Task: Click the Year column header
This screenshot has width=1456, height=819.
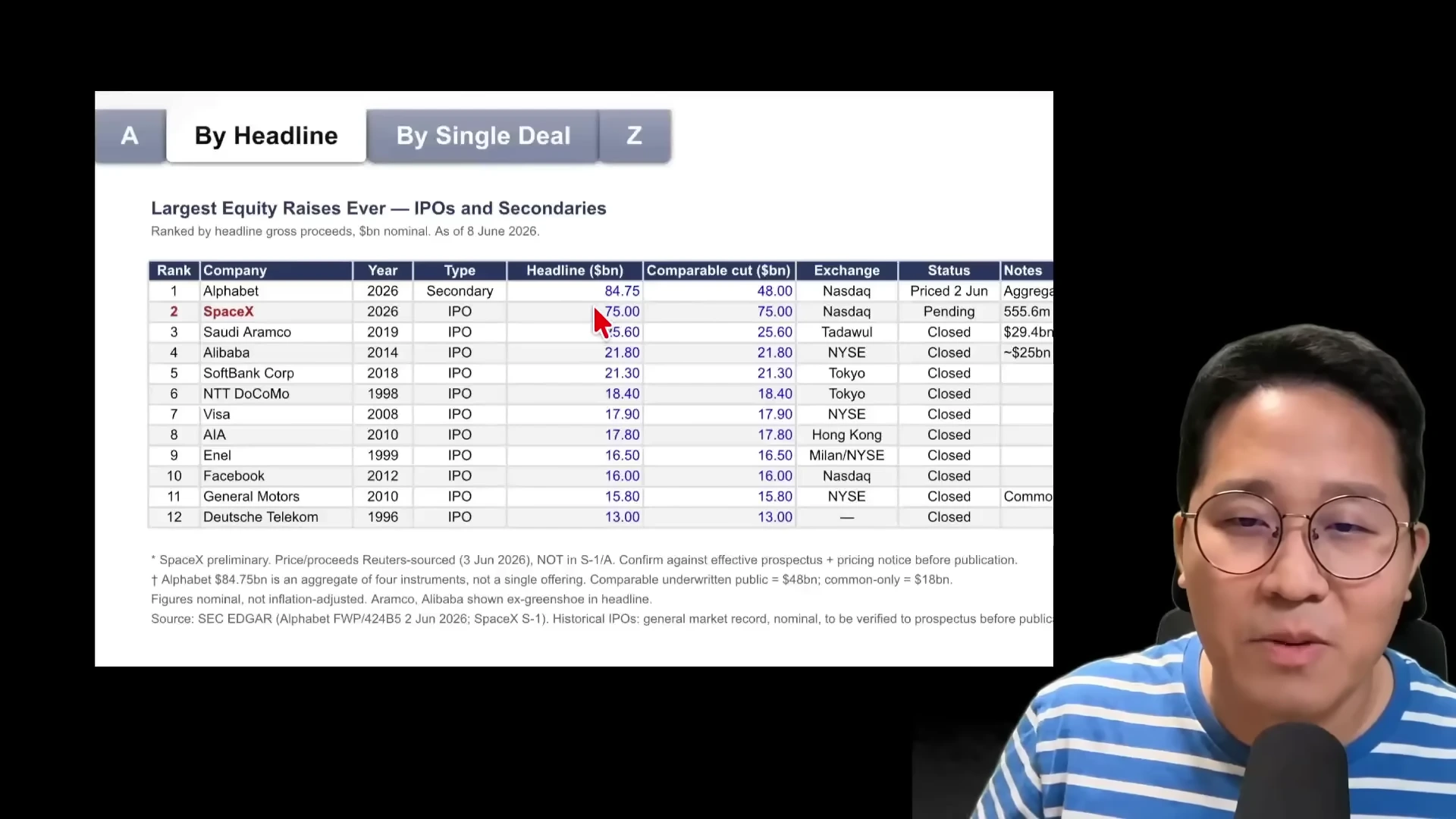Action: pyautogui.click(x=383, y=271)
